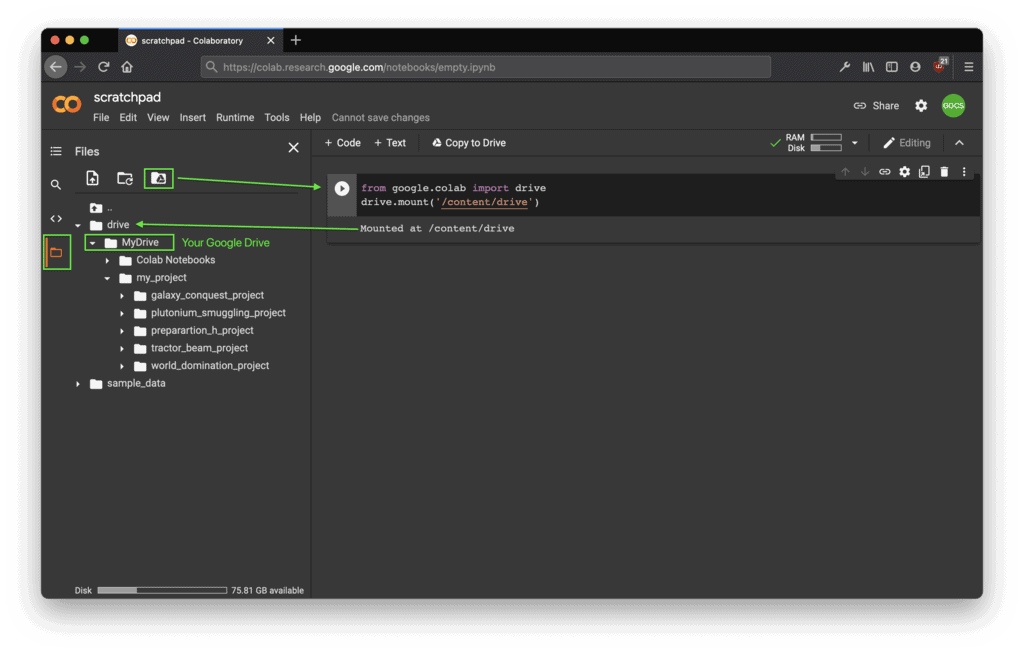Select the Files folder sidebar icon
Image resolution: width=1024 pixels, height=653 pixels.
pyautogui.click(x=57, y=253)
